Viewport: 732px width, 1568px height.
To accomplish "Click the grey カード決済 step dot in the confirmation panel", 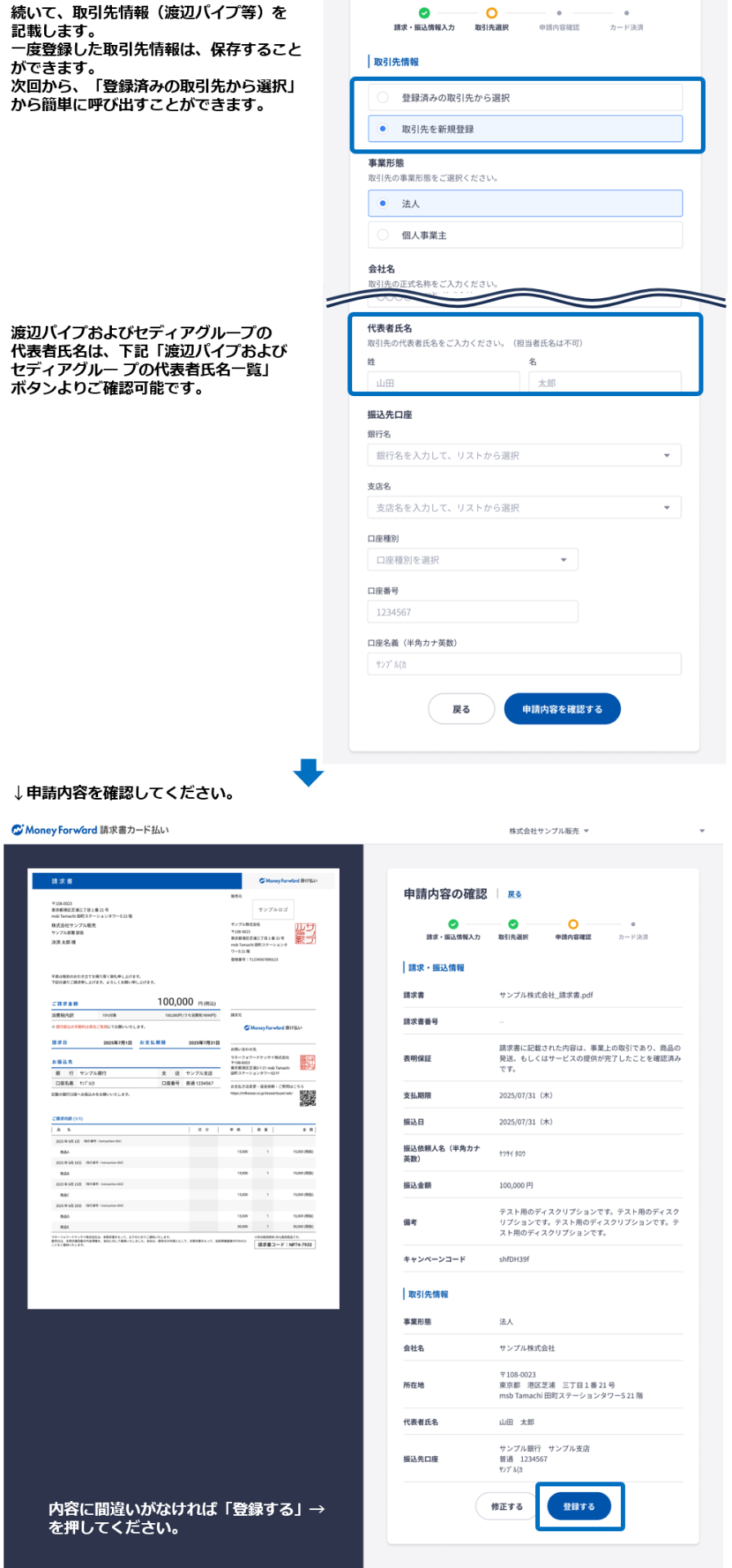I will pyautogui.click(x=632, y=924).
